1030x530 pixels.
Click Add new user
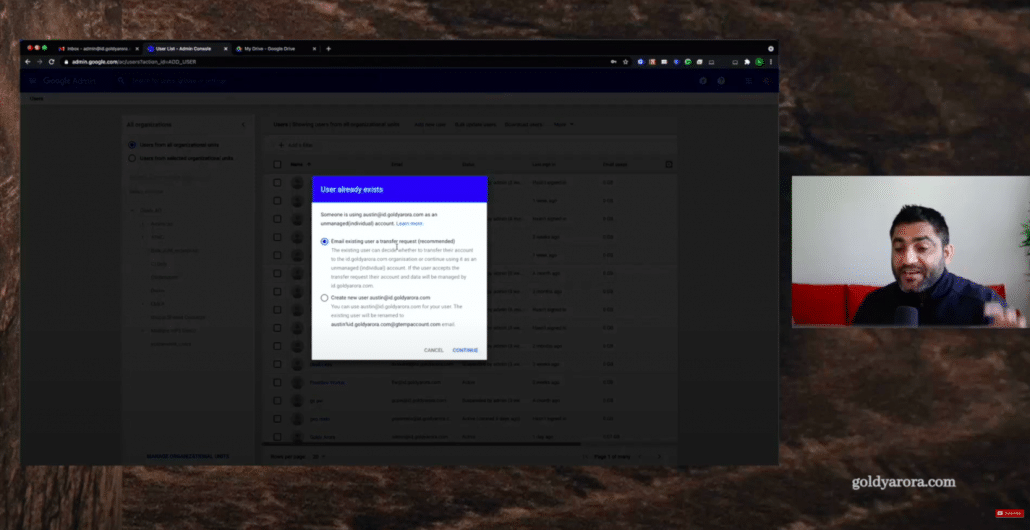(x=430, y=124)
